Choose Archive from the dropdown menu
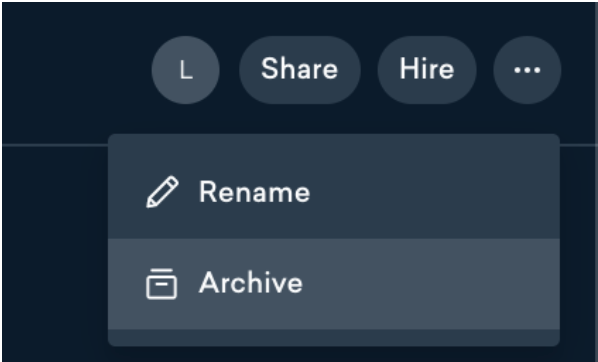The image size is (598, 362). point(334,284)
